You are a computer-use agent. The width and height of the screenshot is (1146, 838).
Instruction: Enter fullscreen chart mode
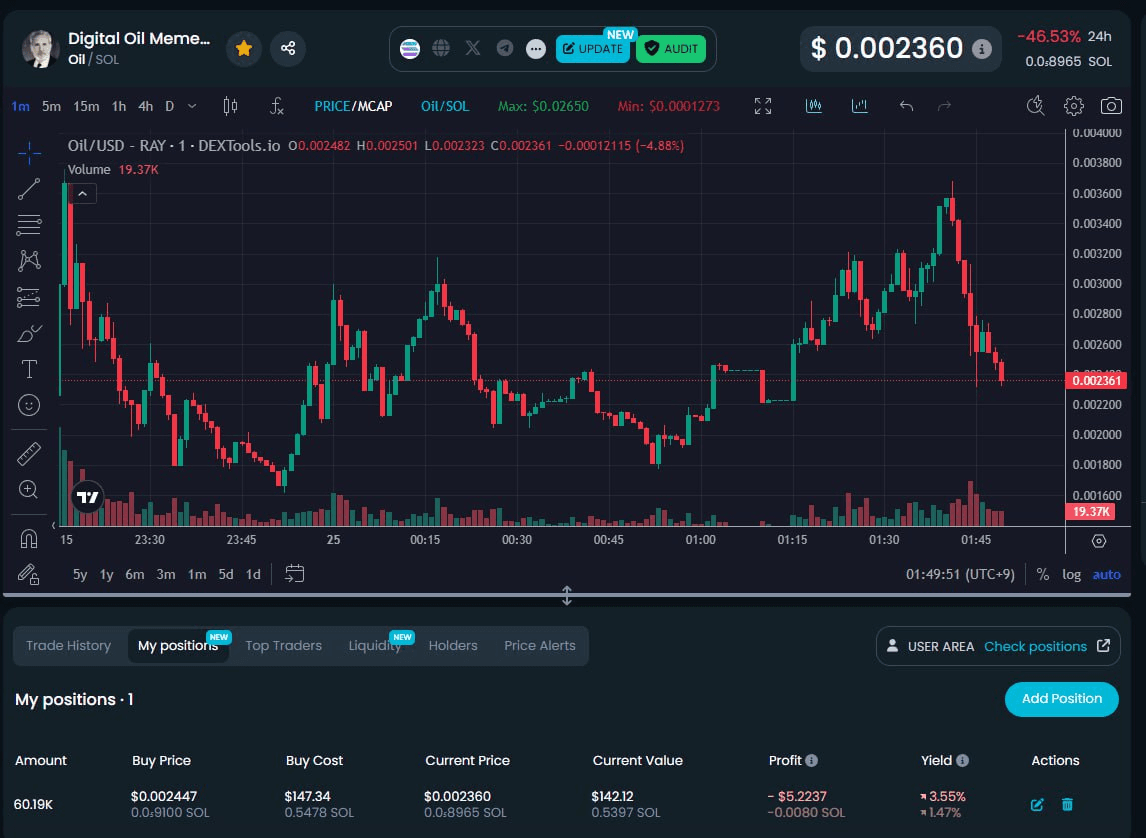tap(762, 107)
